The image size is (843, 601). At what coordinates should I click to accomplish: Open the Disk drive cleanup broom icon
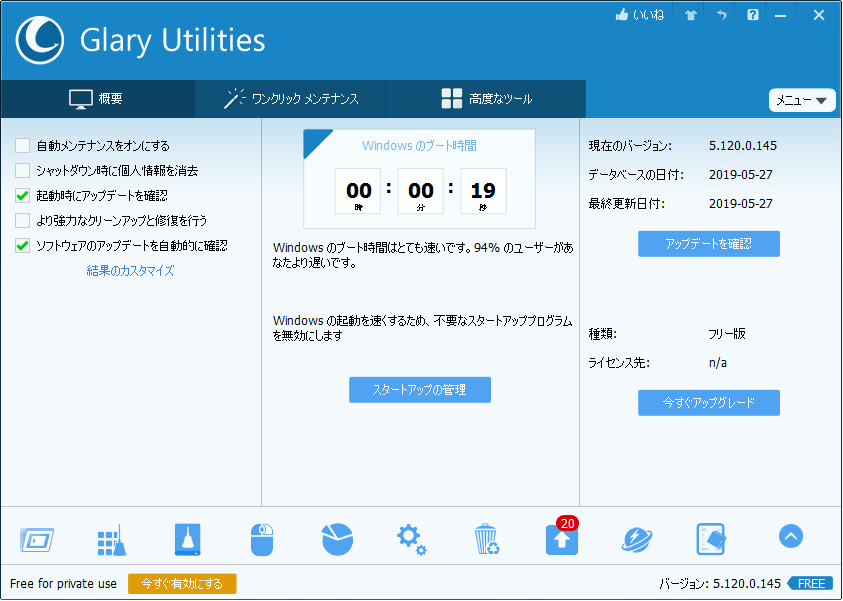point(187,540)
